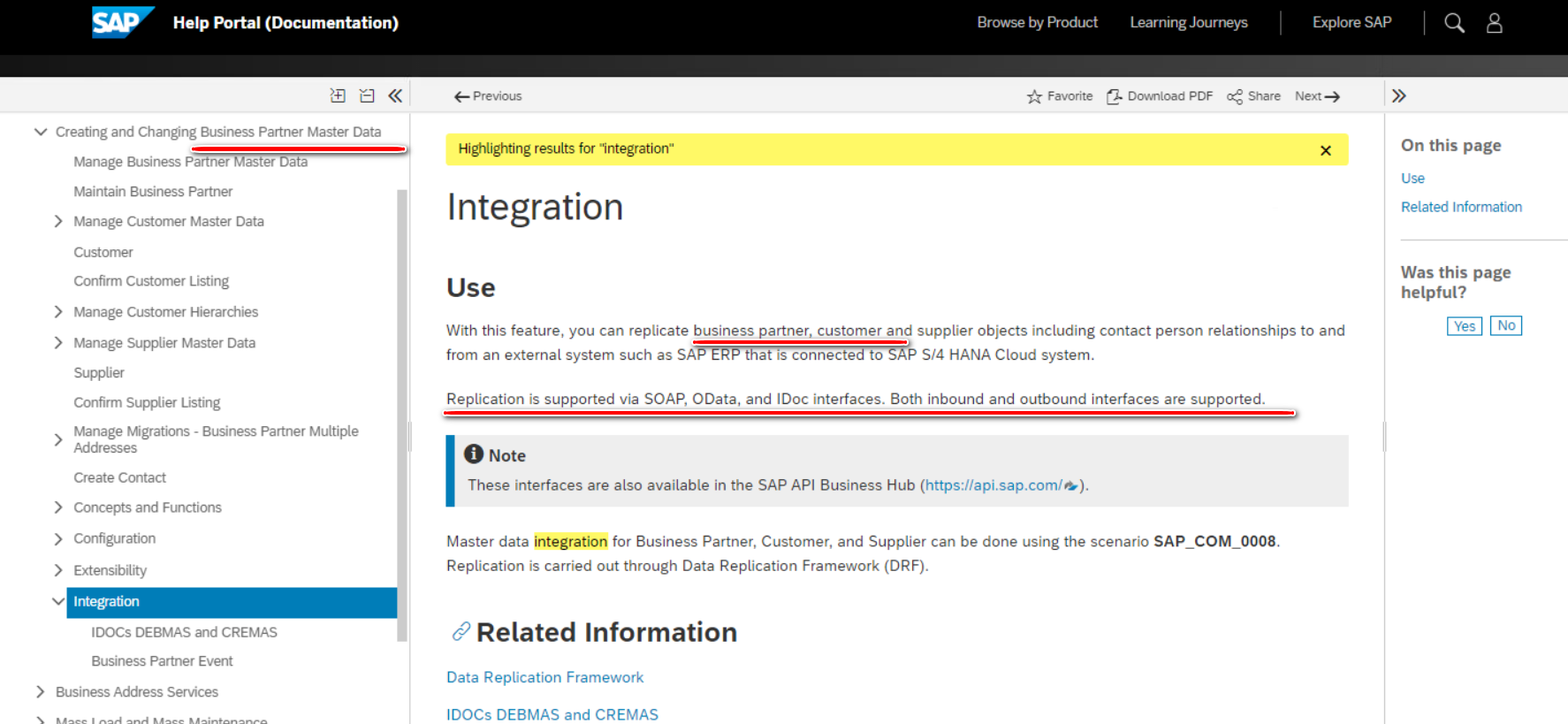Open Confirm Supplier Listing topic
Viewport: 1568px width, 724px height.
click(x=147, y=402)
